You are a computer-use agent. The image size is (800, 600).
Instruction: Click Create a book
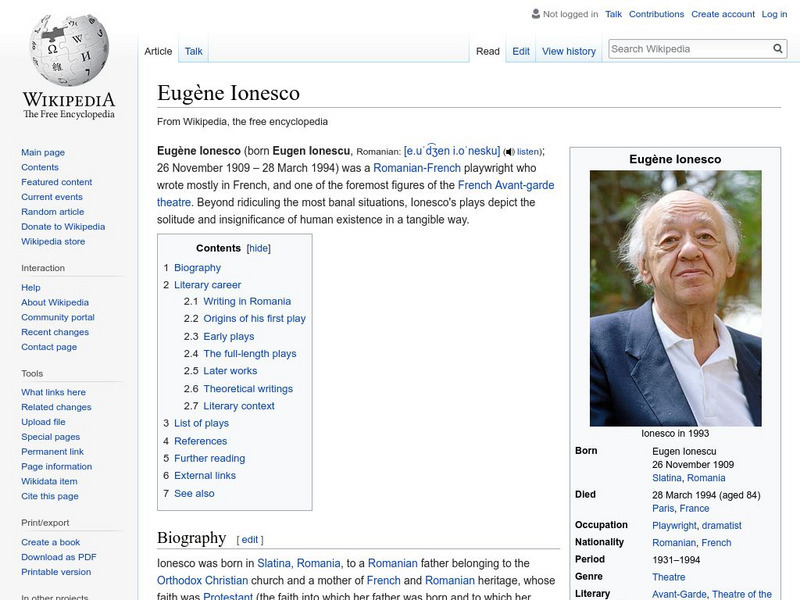click(51, 542)
